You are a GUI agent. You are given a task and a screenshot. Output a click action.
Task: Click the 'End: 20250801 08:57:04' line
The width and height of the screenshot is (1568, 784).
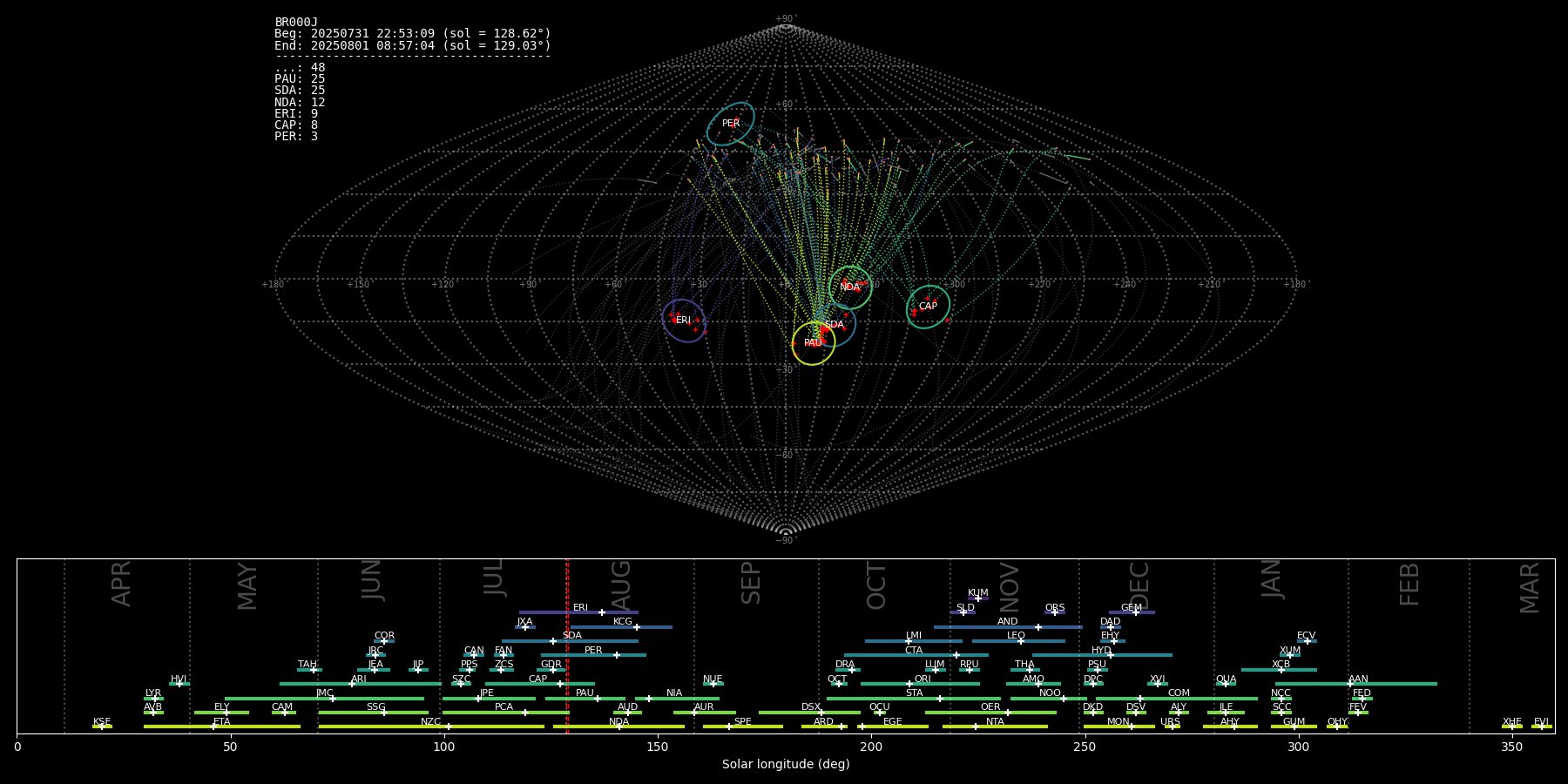pos(413,45)
